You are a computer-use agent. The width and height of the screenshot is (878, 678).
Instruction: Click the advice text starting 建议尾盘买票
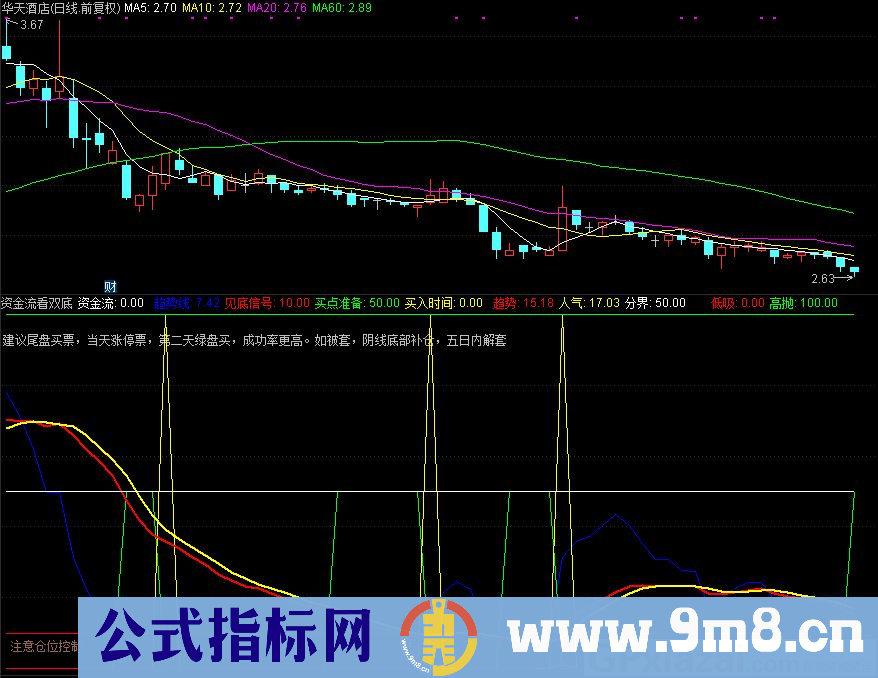click(254, 340)
